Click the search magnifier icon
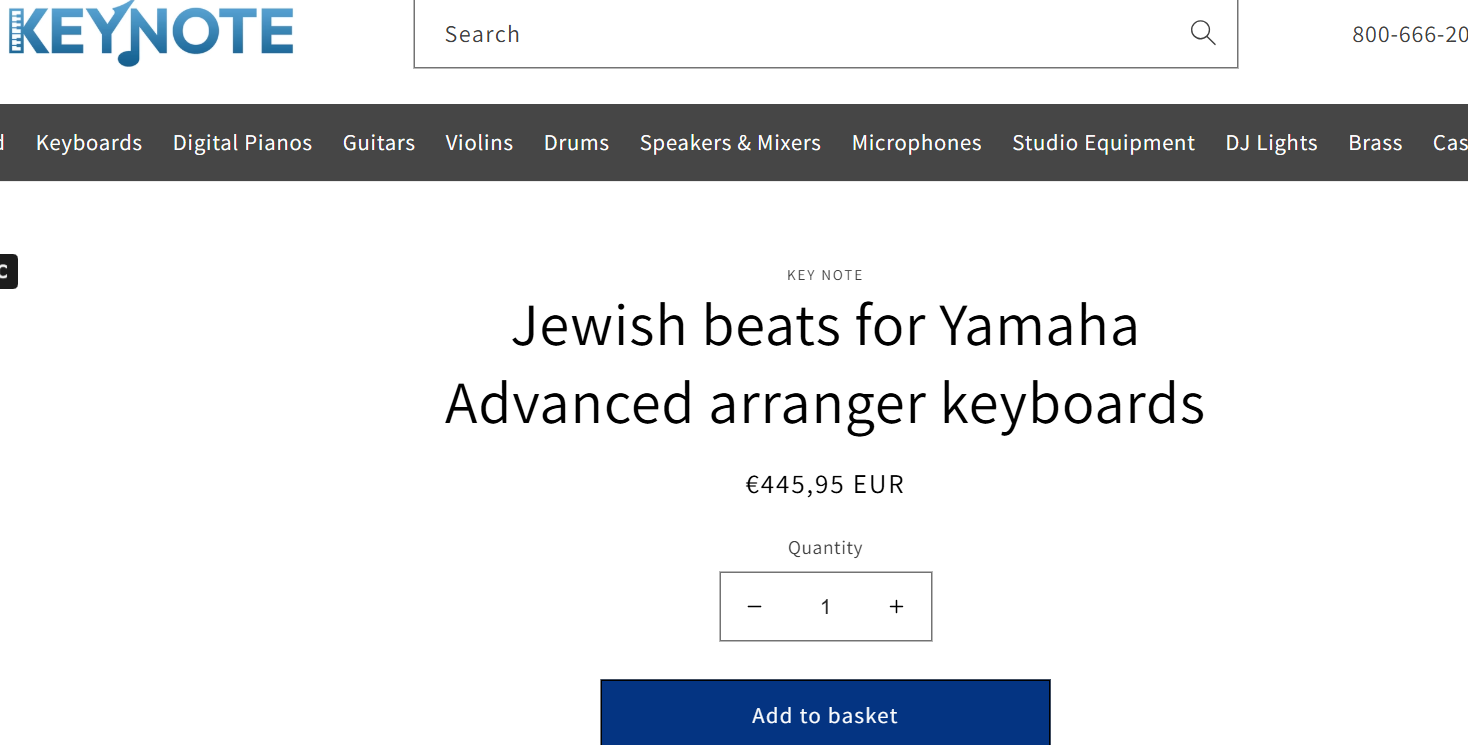 [1203, 33]
